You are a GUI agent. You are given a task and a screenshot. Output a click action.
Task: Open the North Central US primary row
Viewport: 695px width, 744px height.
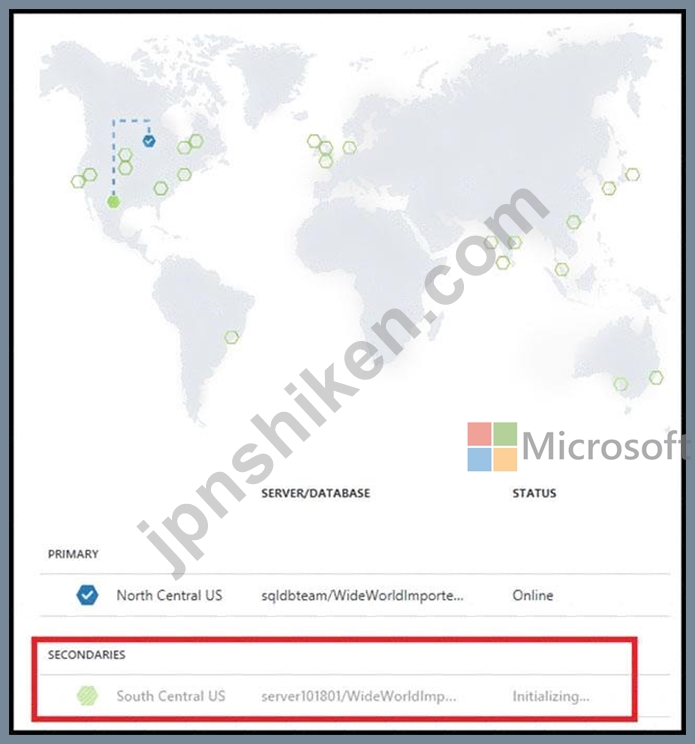[355, 595]
